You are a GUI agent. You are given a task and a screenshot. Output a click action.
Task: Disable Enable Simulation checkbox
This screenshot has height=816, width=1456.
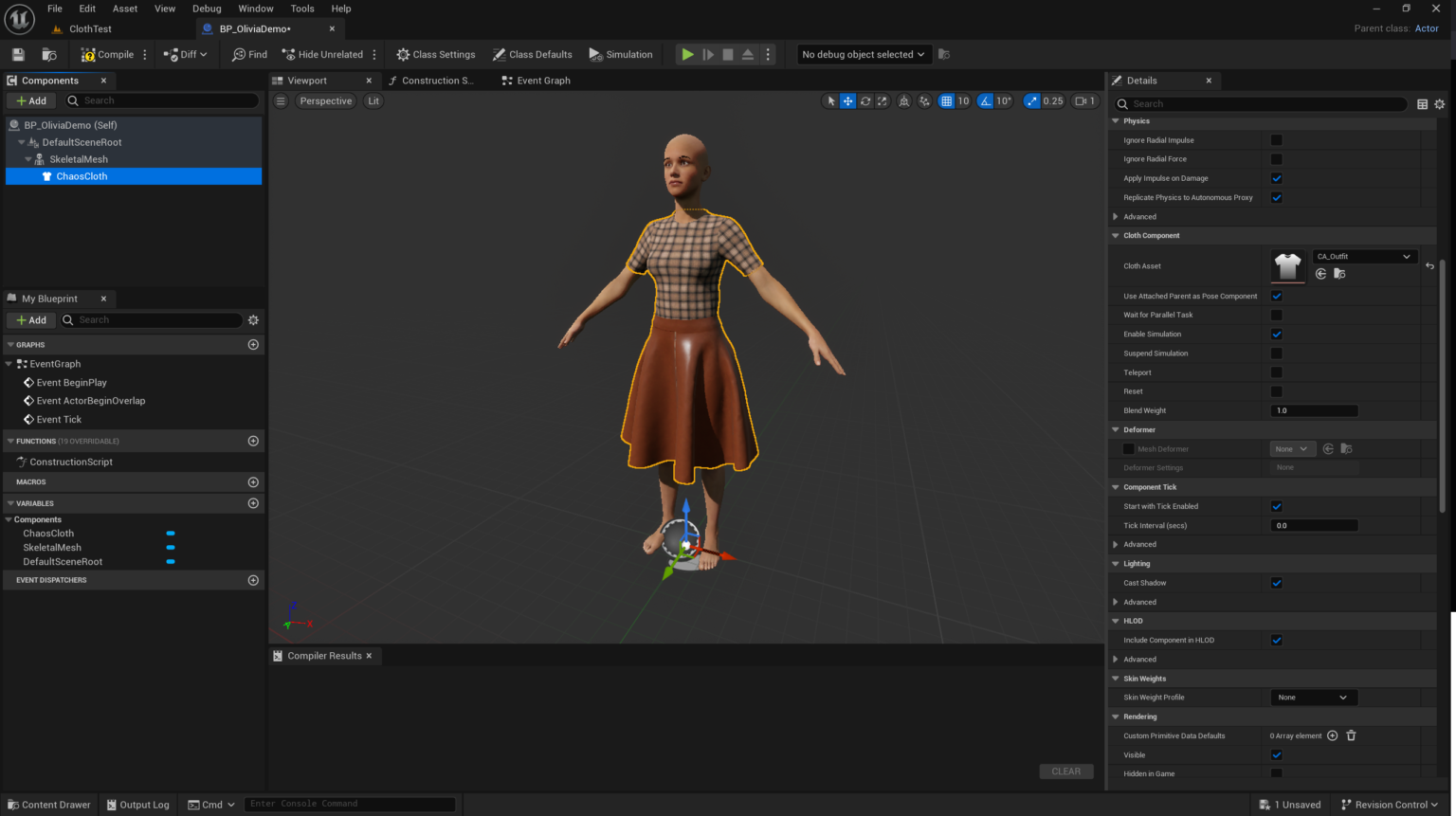click(1276, 334)
